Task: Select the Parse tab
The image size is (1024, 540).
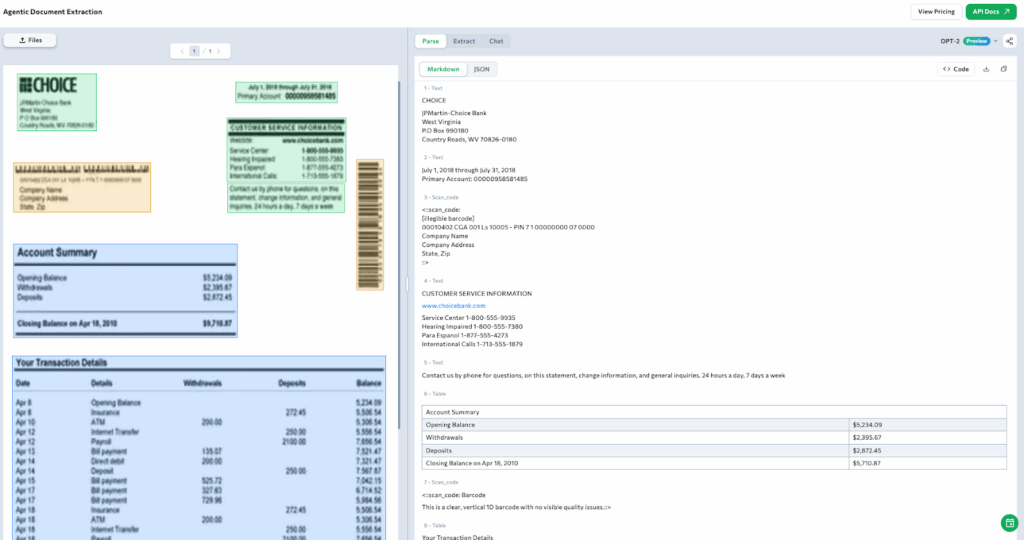Action: tap(430, 41)
